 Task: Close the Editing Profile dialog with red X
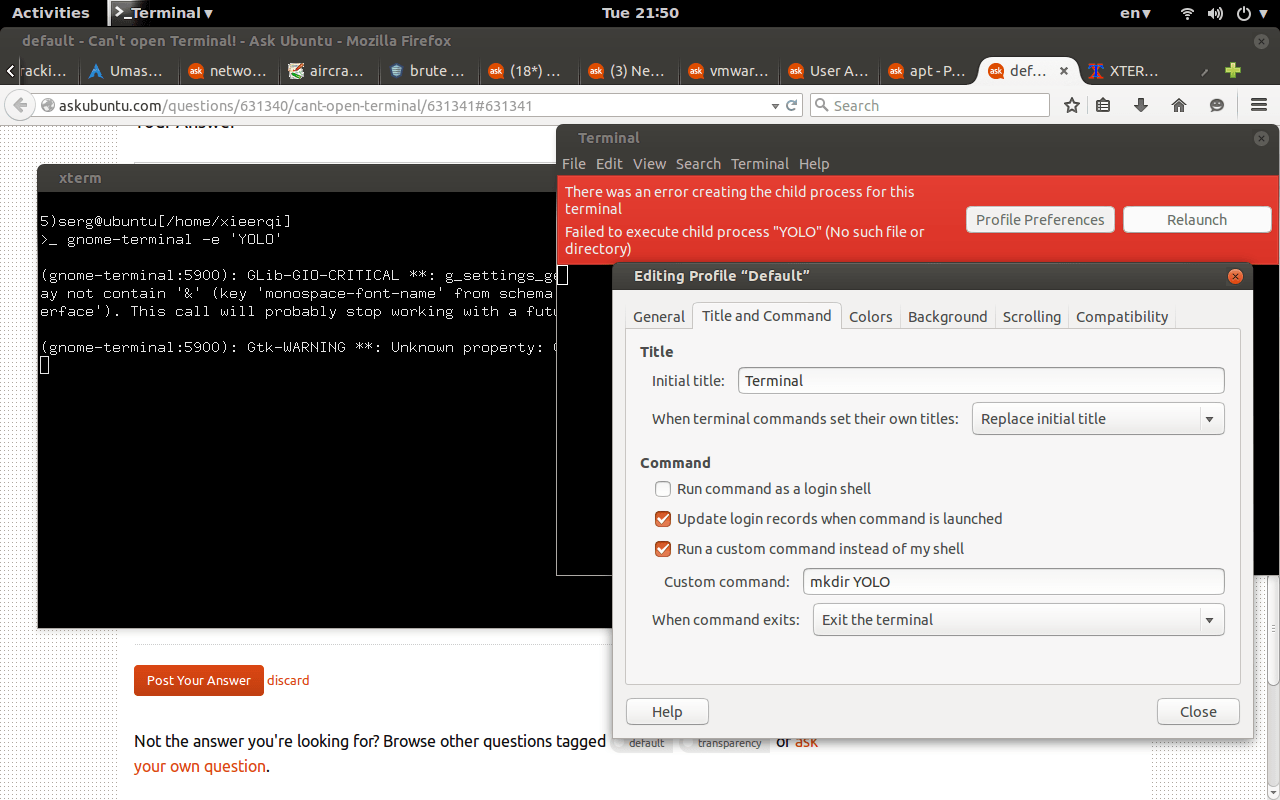(1235, 276)
